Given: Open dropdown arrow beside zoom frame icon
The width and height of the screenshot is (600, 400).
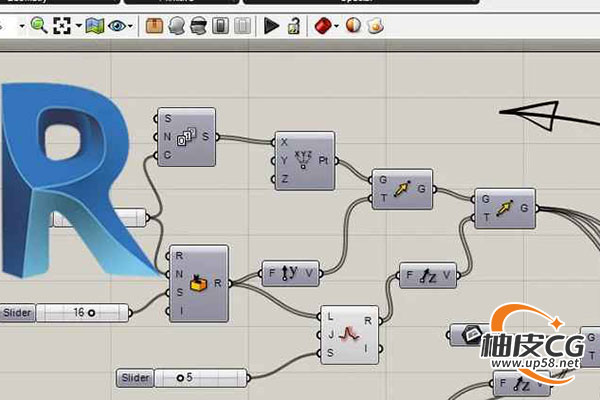Looking at the screenshot, I should 78,26.
